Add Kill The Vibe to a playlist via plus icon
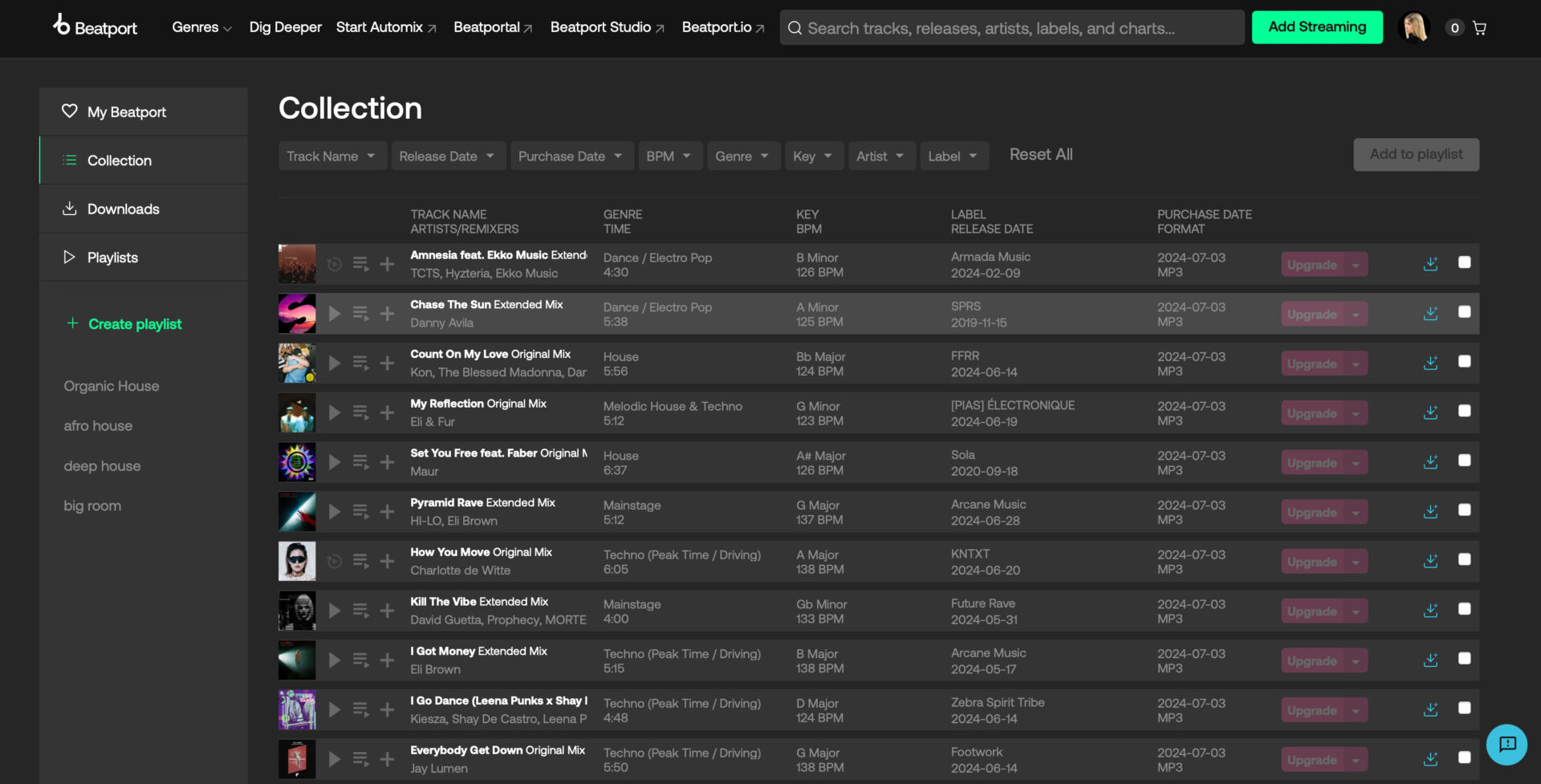The image size is (1541, 784). (386, 610)
